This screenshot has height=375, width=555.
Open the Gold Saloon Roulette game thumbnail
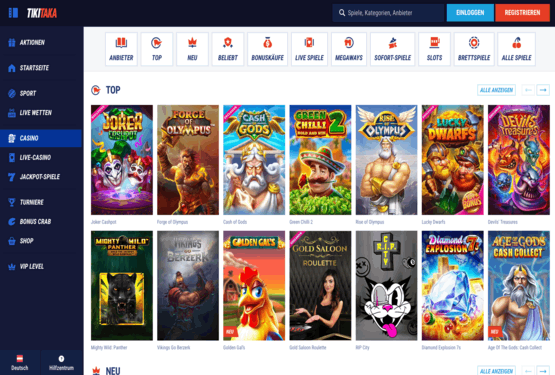320,286
